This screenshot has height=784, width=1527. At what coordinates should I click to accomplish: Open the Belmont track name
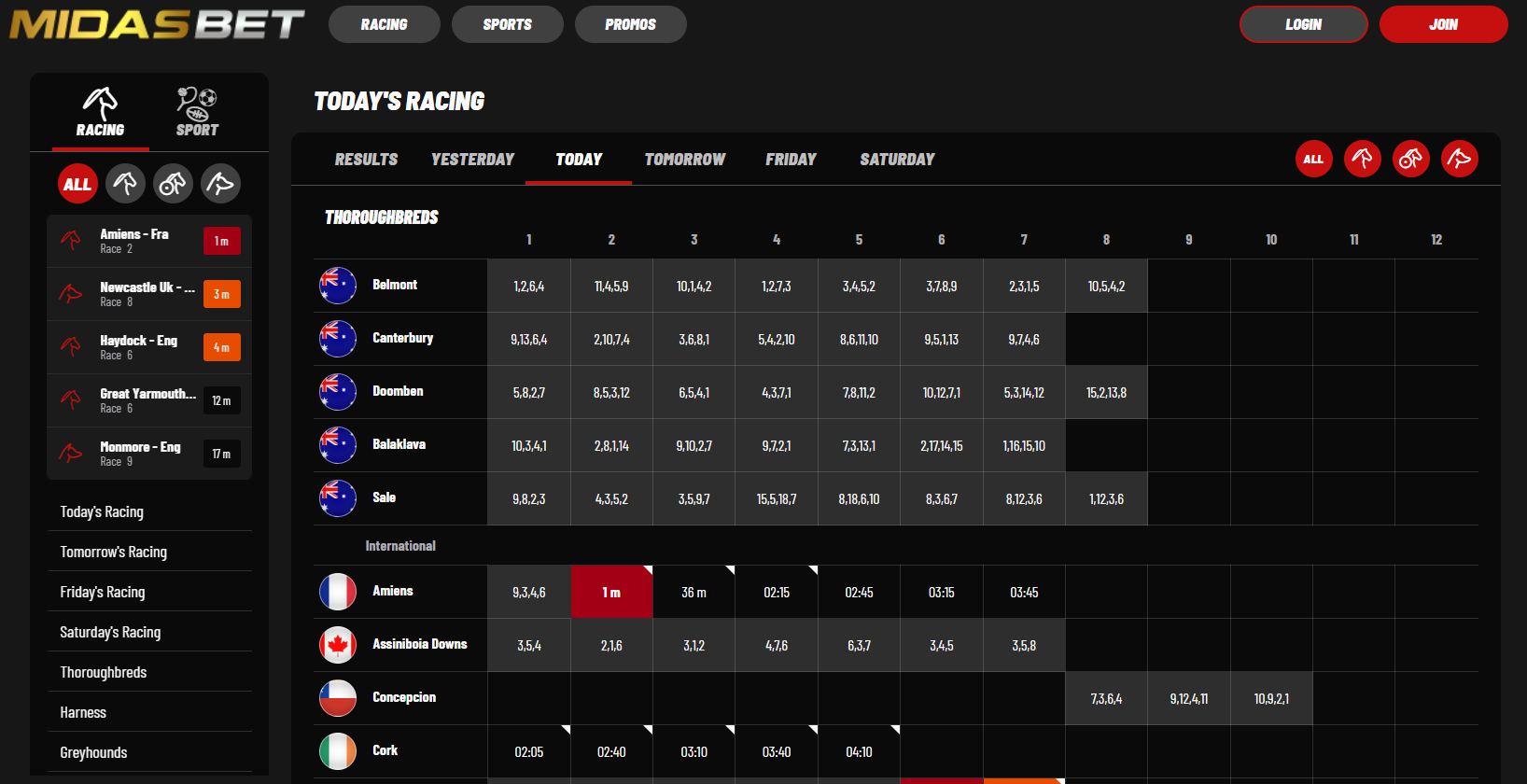pos(395,285)
